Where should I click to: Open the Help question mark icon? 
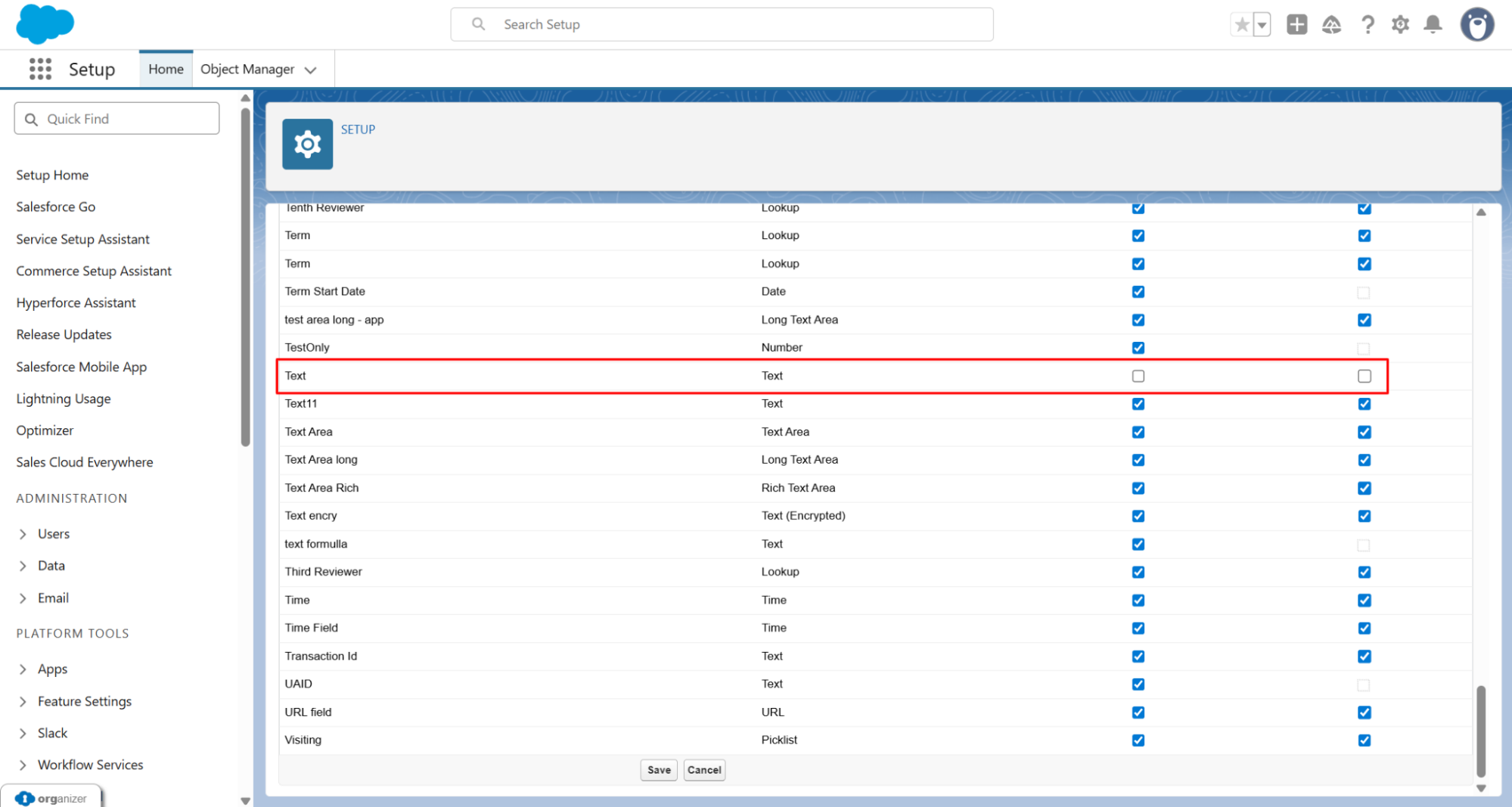[x=1367, y=25]
